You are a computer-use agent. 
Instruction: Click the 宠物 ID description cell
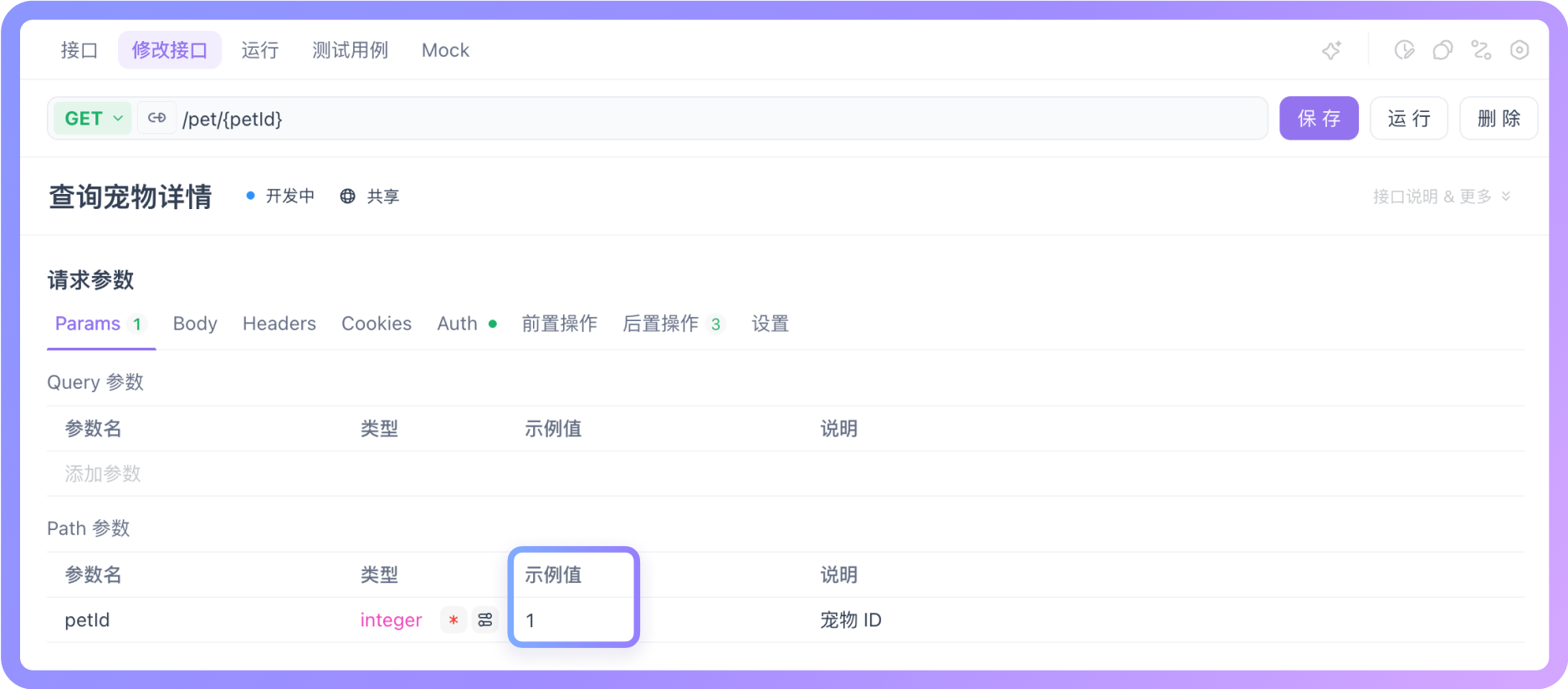(x=851, y=620)
